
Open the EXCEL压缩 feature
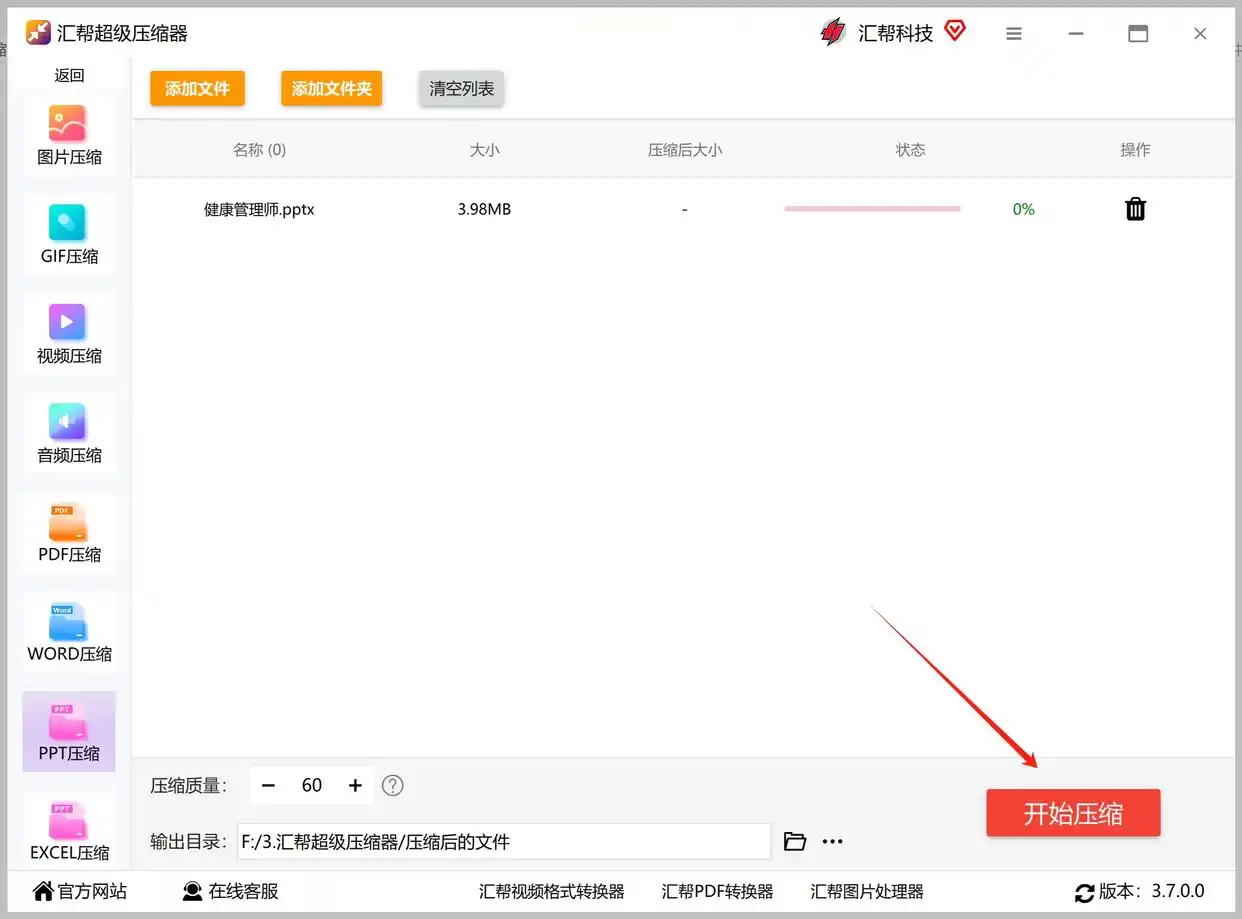(x=68, y=831)
